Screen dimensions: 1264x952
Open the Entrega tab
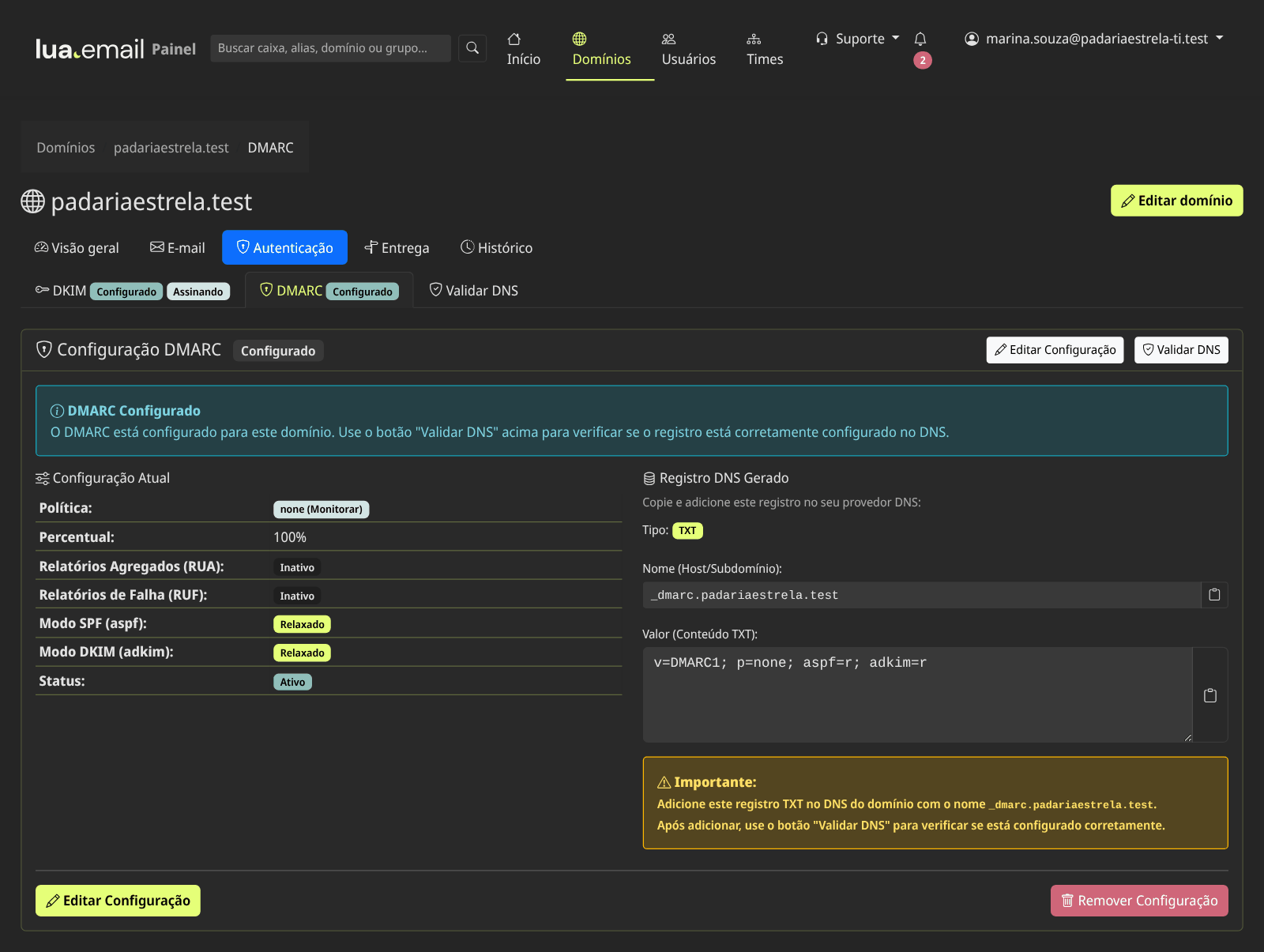pos(397,248)
